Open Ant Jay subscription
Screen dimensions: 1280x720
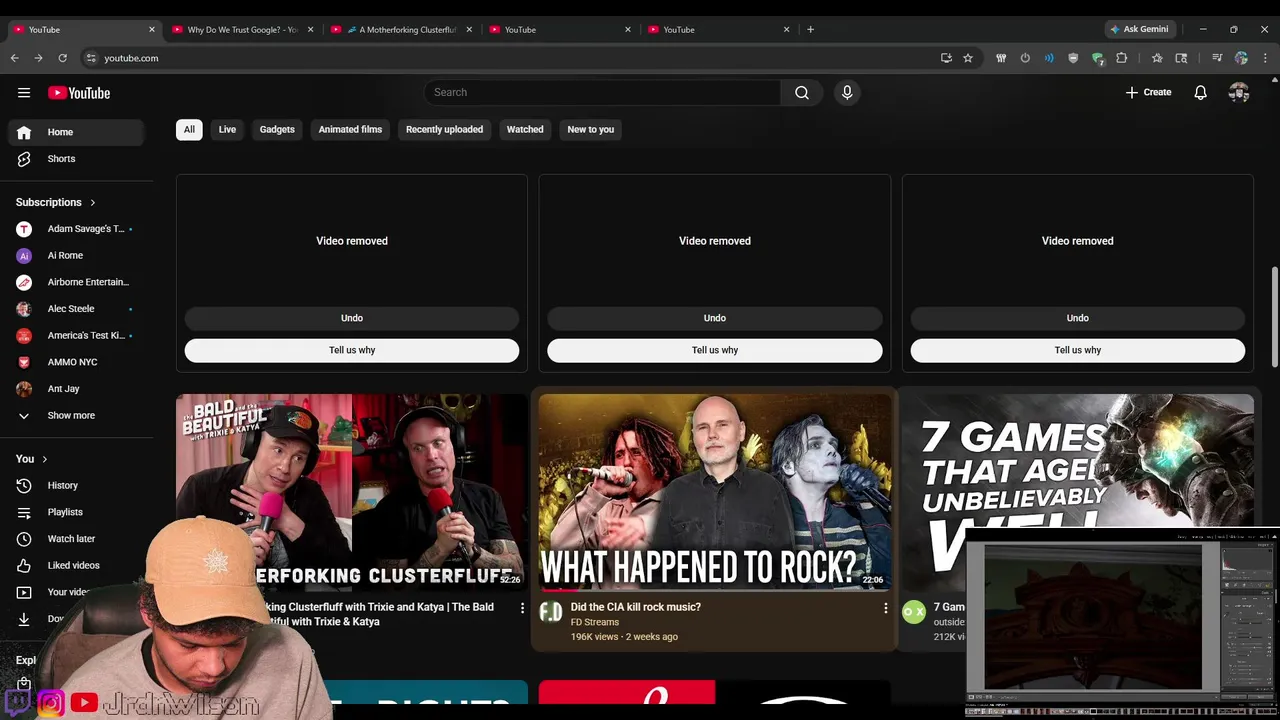[76, 388]
